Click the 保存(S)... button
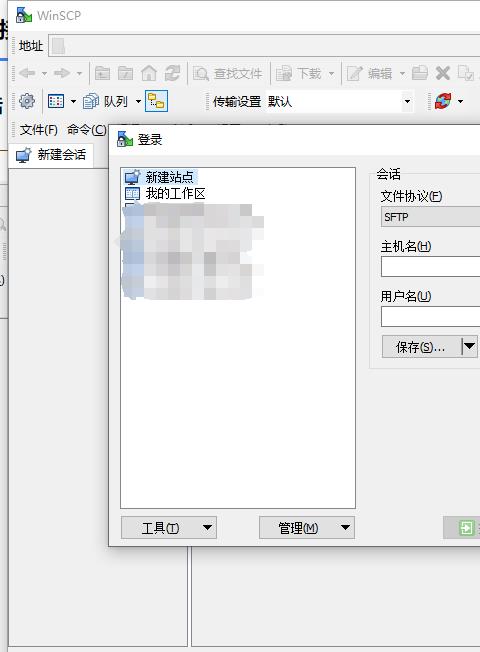 coord(421,347)
